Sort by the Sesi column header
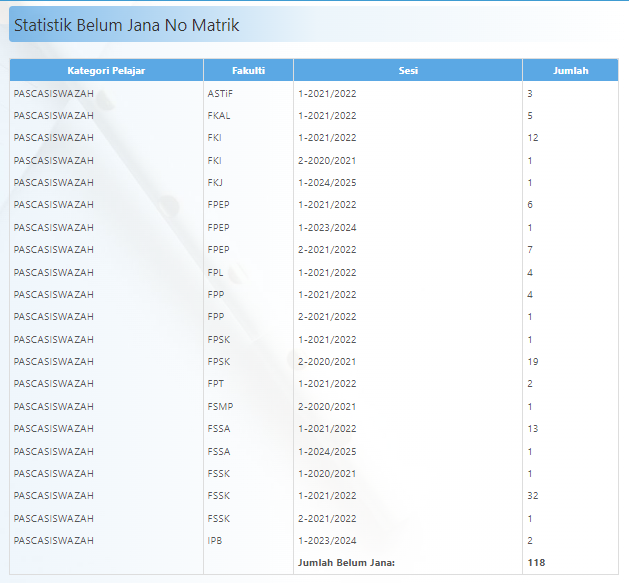 [407, 71]
